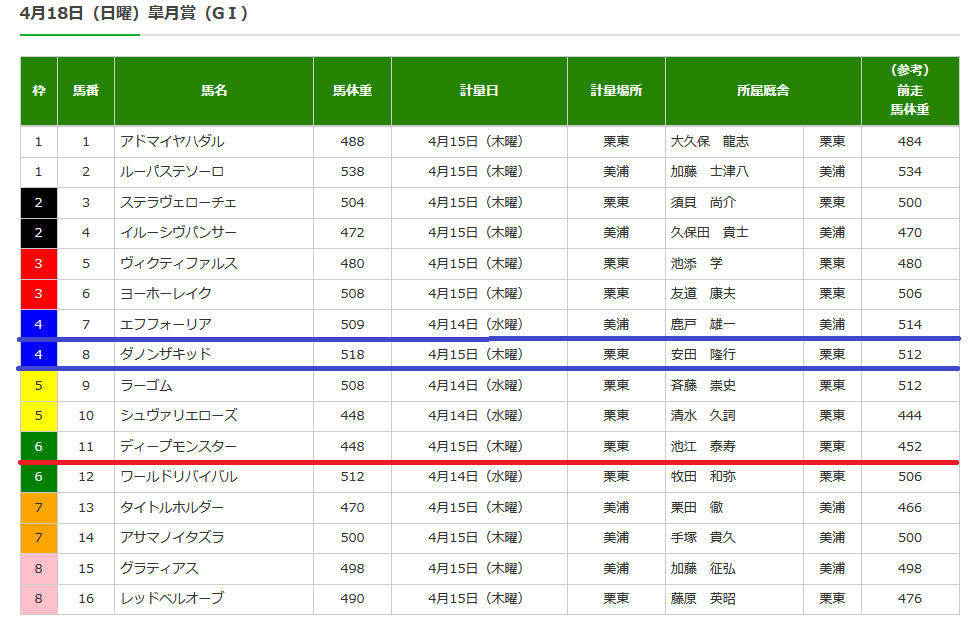Select horse name シュヴァリエローズ
Image resolution: width=980 pixels, height=628 pixels.
(179, 416)
